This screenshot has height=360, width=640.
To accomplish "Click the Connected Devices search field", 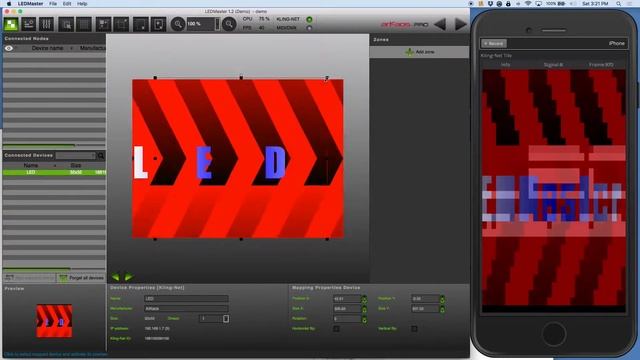I will (x=76, y=156).
